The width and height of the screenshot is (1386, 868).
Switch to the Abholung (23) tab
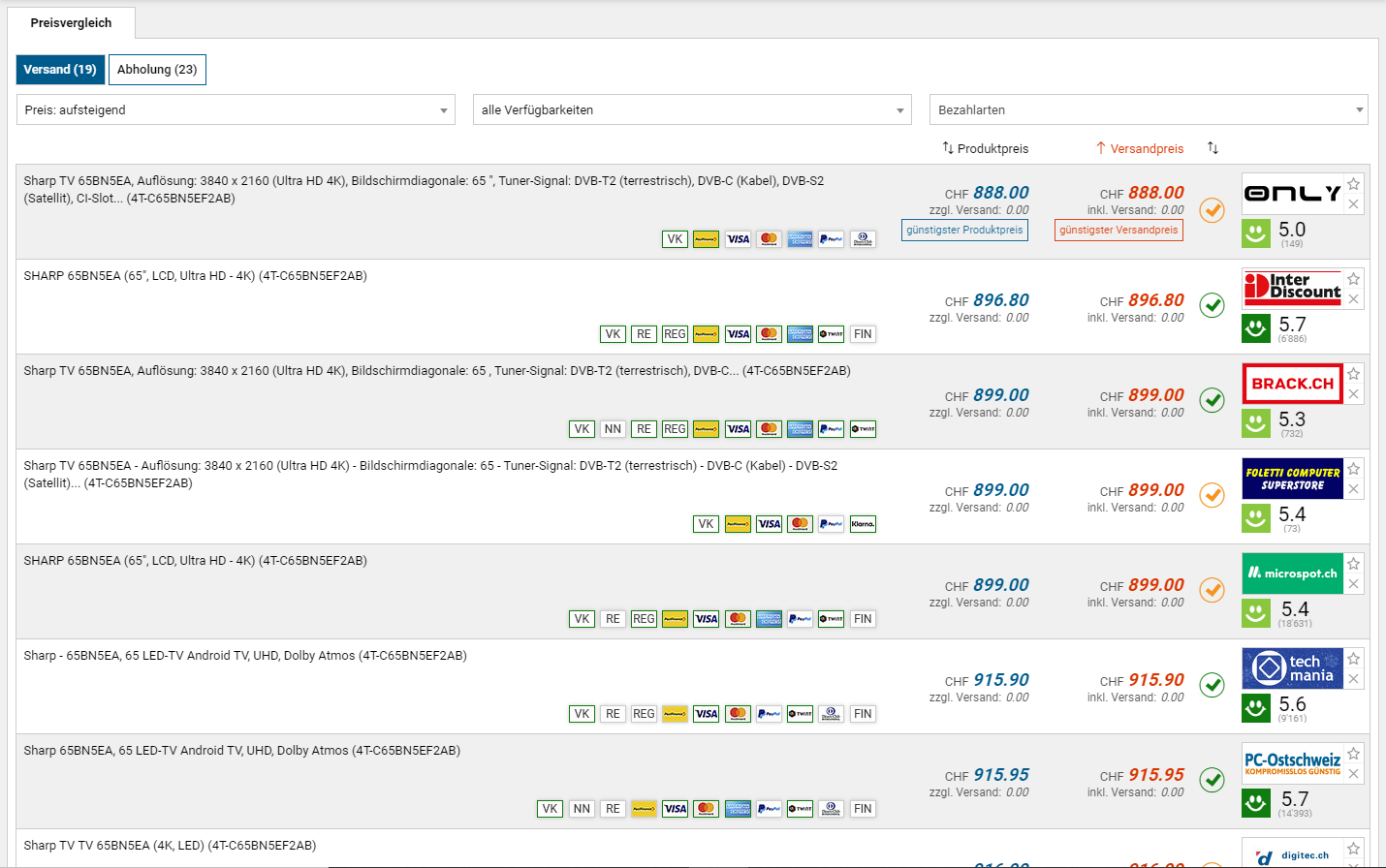tap(157, 70)
